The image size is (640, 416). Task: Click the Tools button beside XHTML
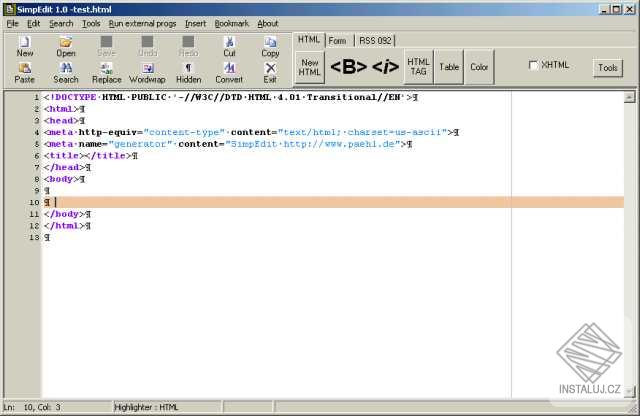(608, 68)
